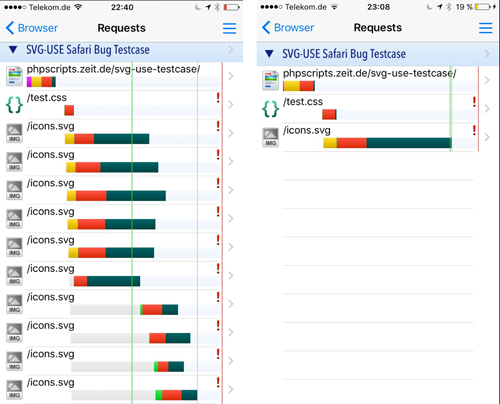This screenshot has height=404, width=500.
Task: Open chevron of /test.css row, 22:40 screen
Action: tap(231, 105)
